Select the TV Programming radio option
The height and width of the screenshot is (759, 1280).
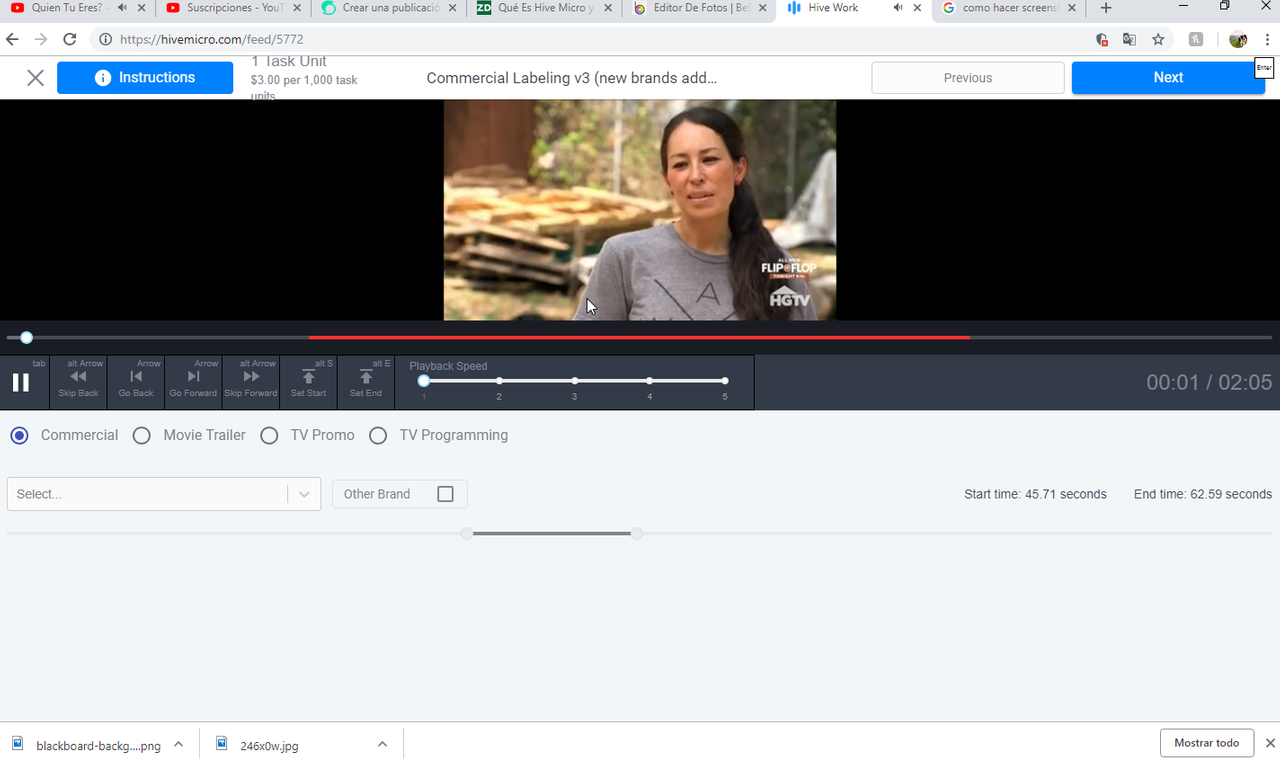pyautogui.click(x=378, y=435)
